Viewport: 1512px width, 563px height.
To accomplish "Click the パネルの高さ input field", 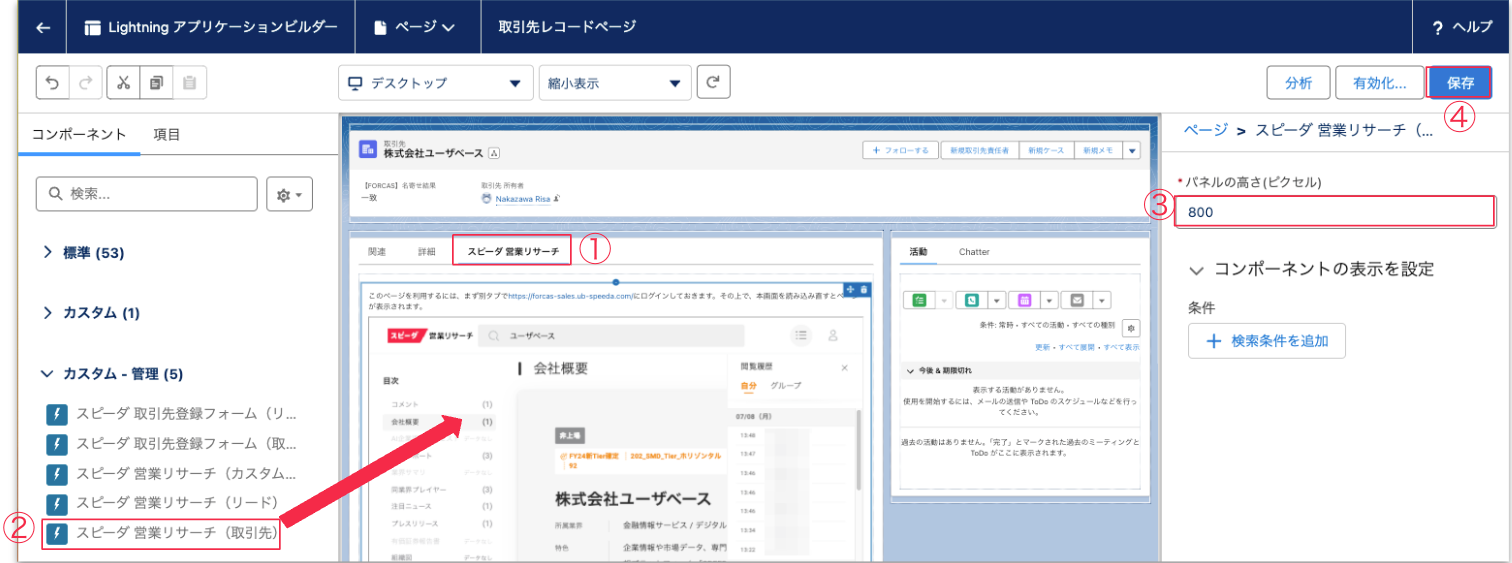I will pyautogui.click(x=1334, y=212).
